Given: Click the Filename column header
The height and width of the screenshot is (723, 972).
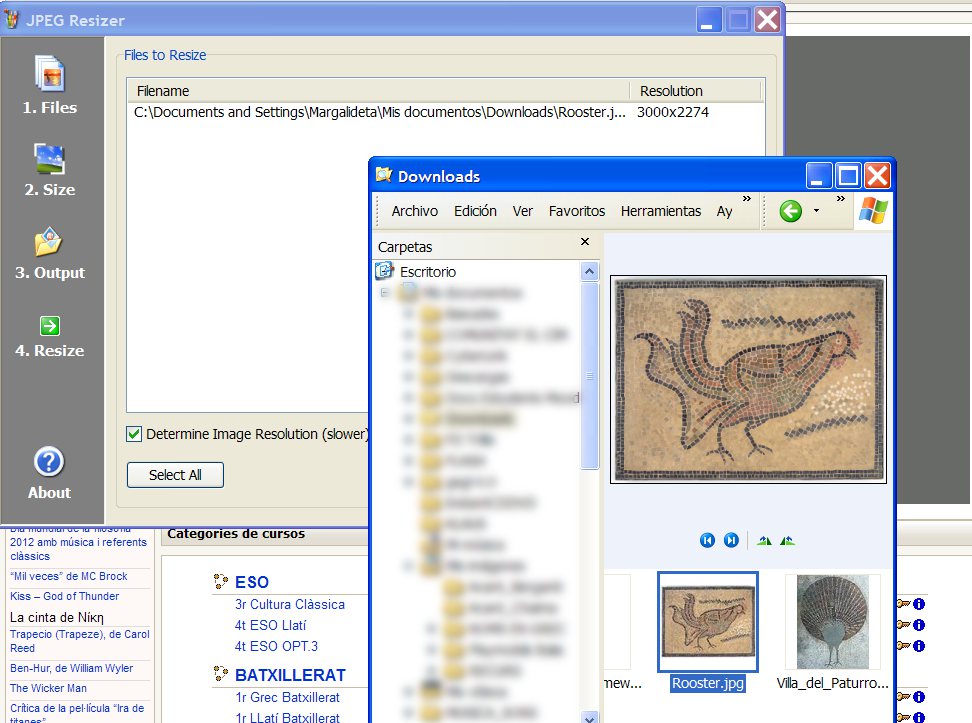Looking at the screenshot, I should pyautogui.click(x=379, y=91).
